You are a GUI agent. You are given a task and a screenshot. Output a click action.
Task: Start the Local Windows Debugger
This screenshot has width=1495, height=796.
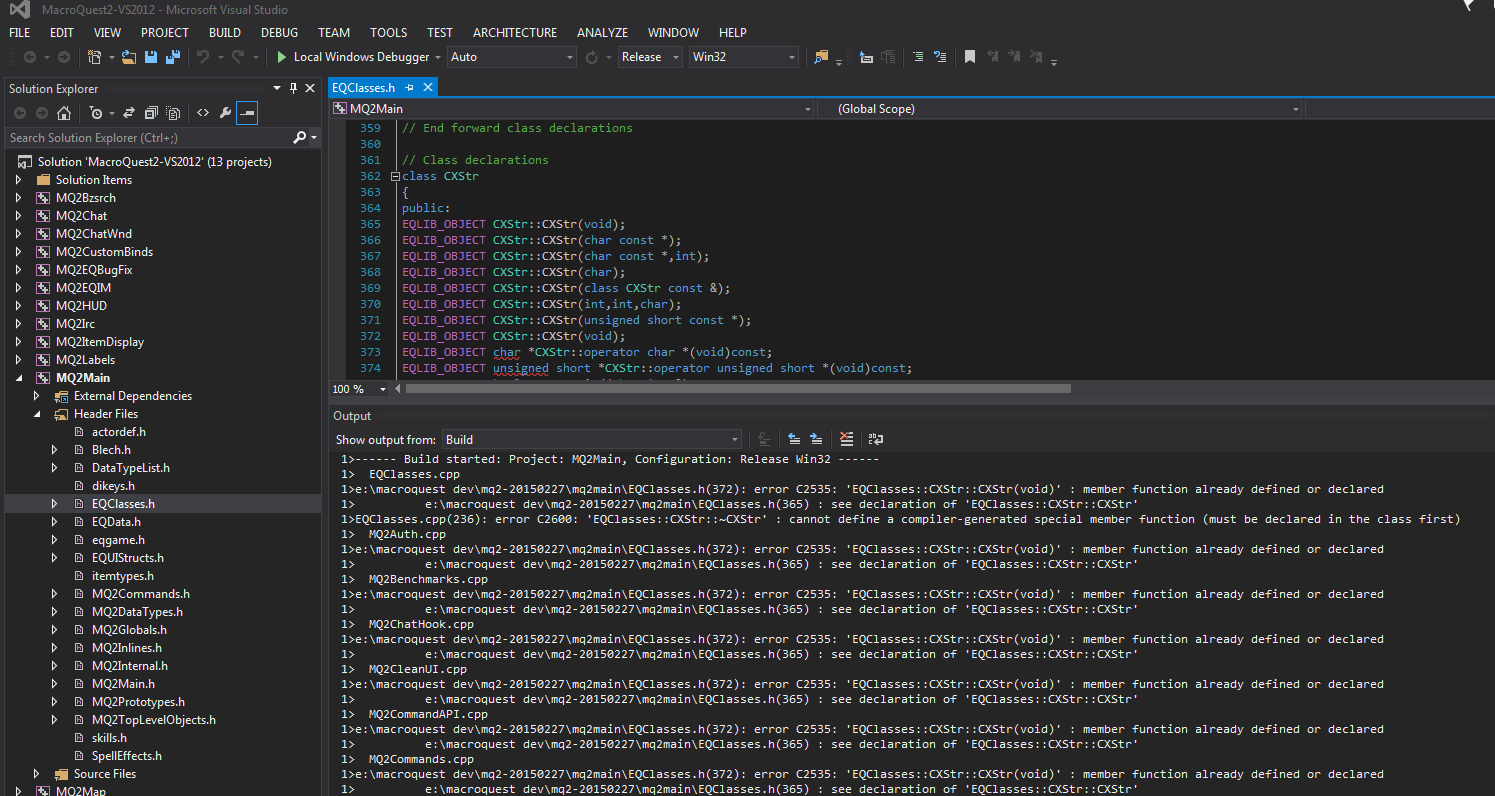pos(353,57)
